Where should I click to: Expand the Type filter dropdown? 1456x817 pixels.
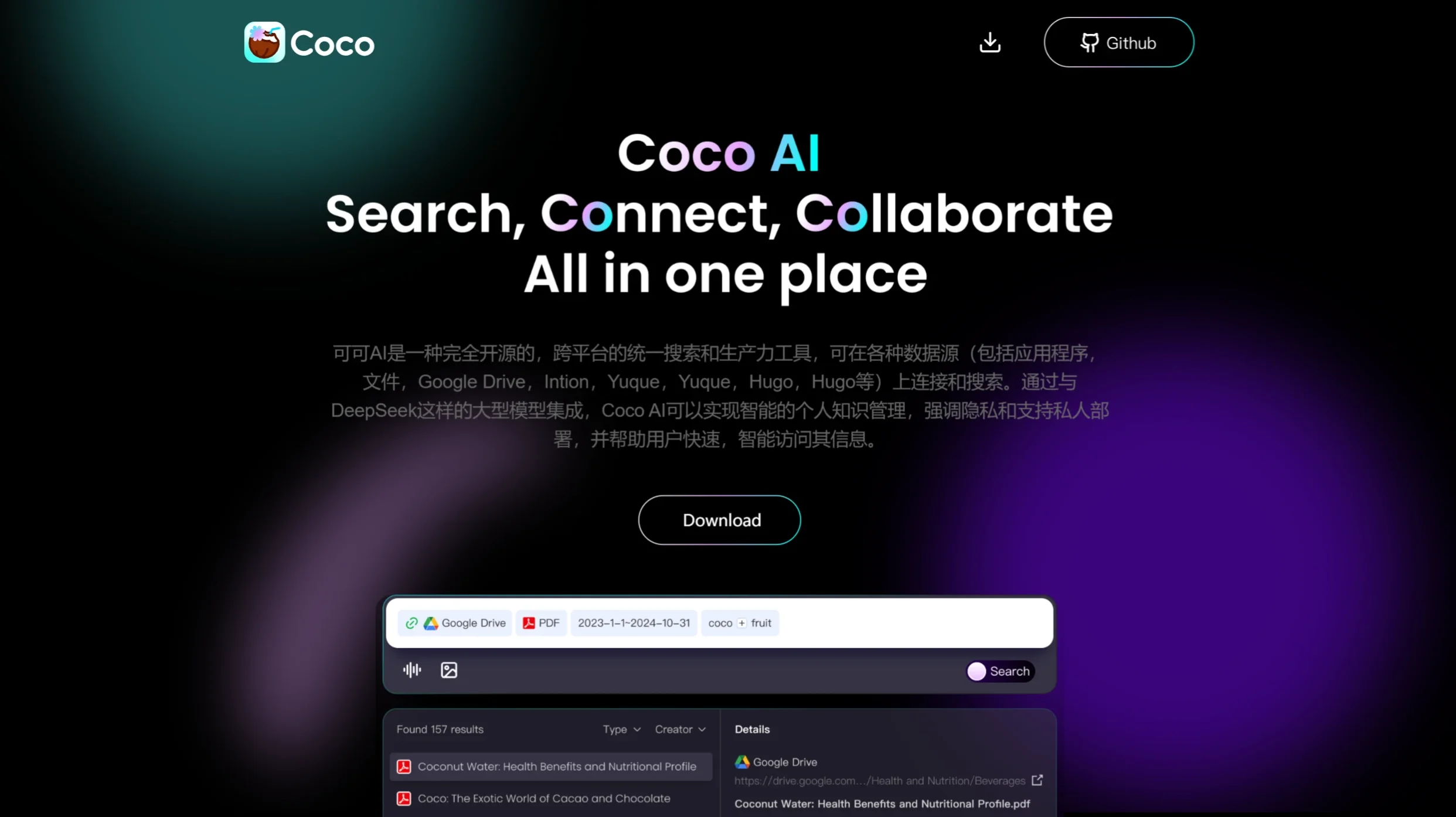(x=620, y=729)
